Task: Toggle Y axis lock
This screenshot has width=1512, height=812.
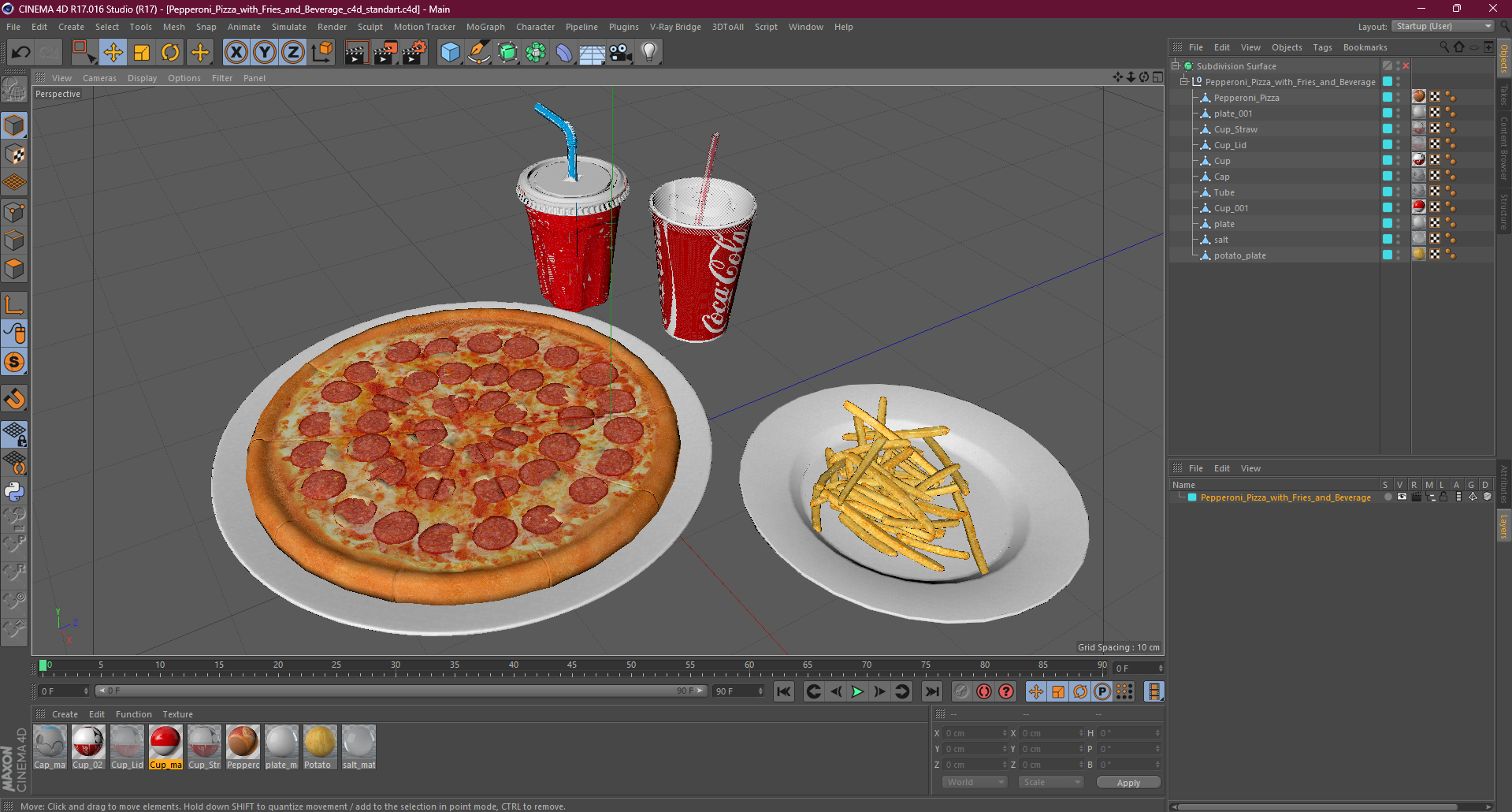Action: (265, 52)
